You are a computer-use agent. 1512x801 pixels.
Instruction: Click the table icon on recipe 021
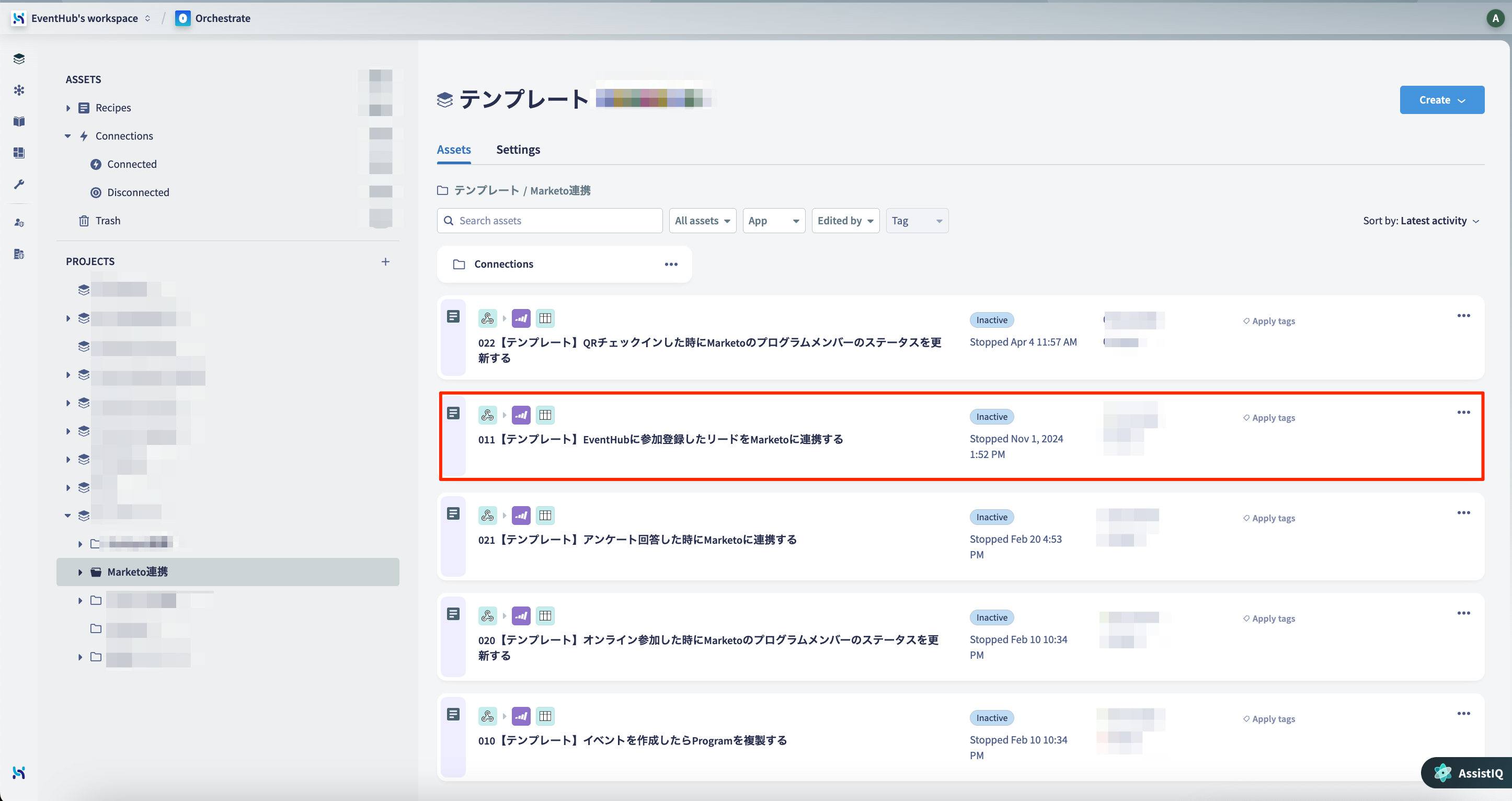(x=545, y=515)
